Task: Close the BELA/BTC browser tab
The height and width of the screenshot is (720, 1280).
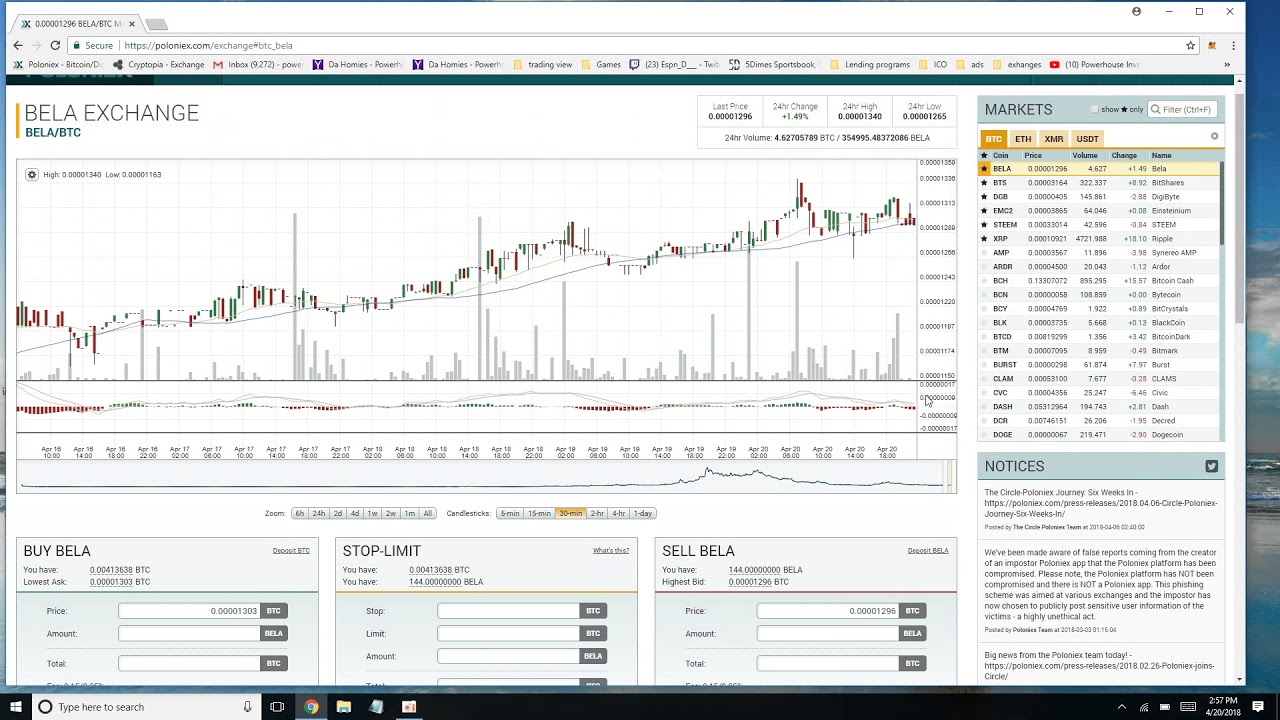Action: pos(131,23)
